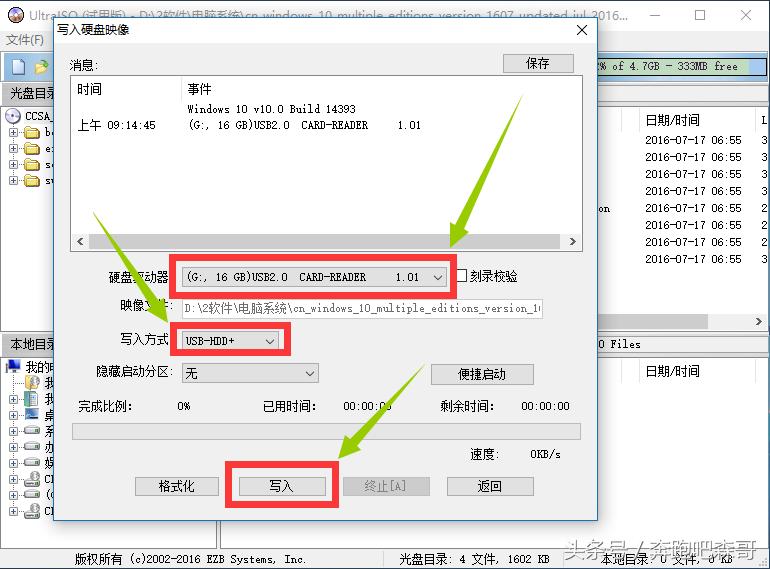The image size is (770, 569).
Task: Select the 办 drive icon in local tree
Action: [32, 447]
